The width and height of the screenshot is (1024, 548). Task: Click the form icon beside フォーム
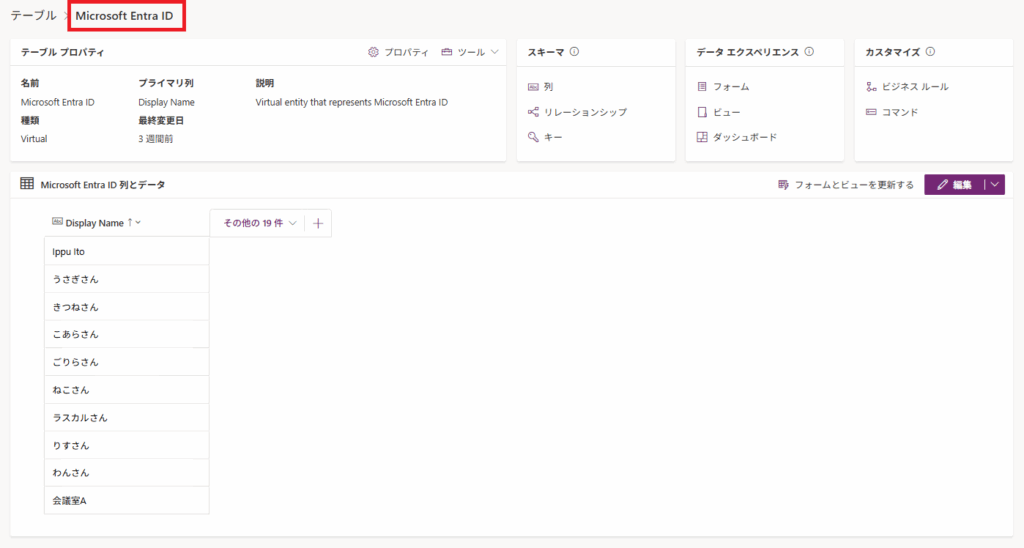(x=702, y=87)
